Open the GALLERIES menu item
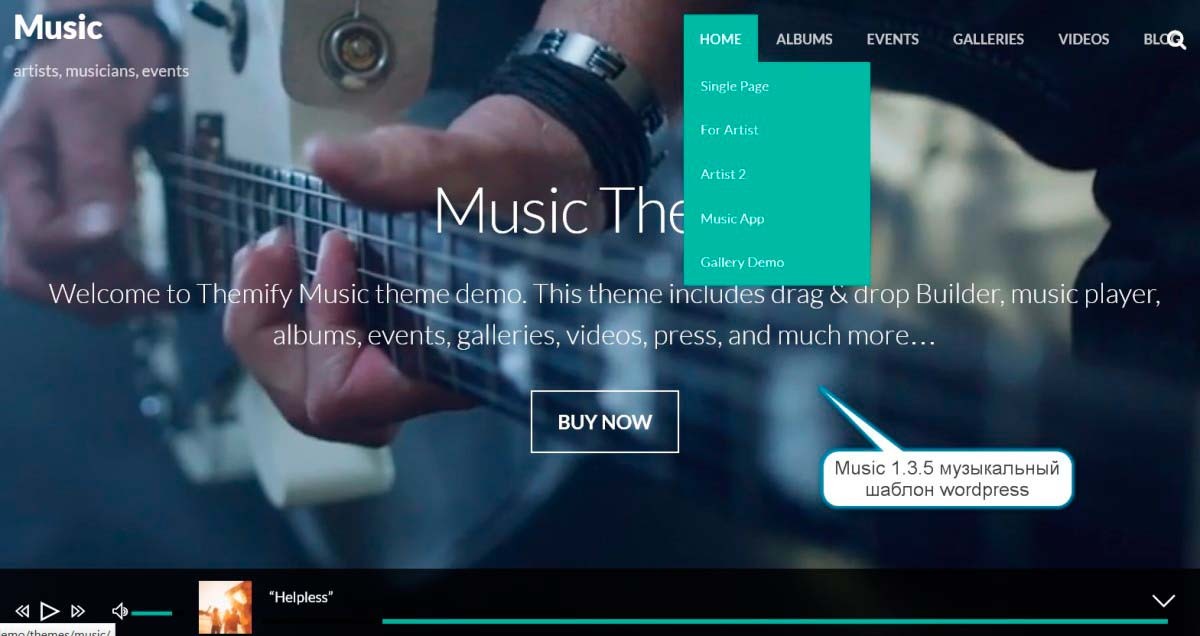The width and height of the screenshot is (1200, 636). (x=988, y=39)
